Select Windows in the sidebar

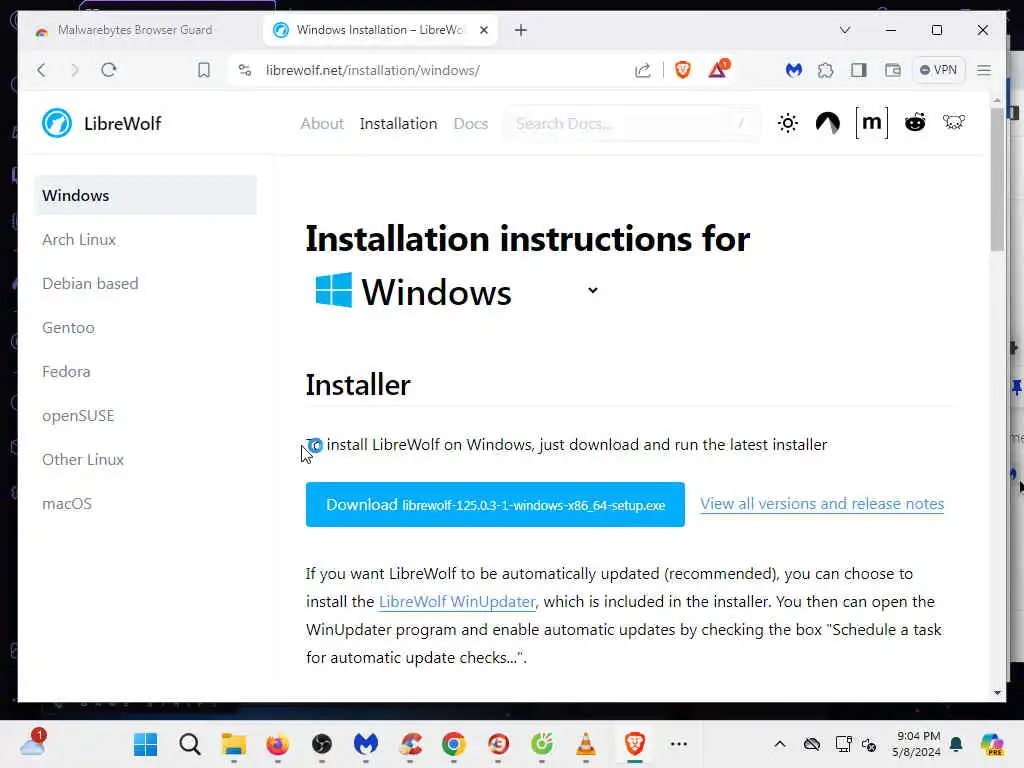145,195
